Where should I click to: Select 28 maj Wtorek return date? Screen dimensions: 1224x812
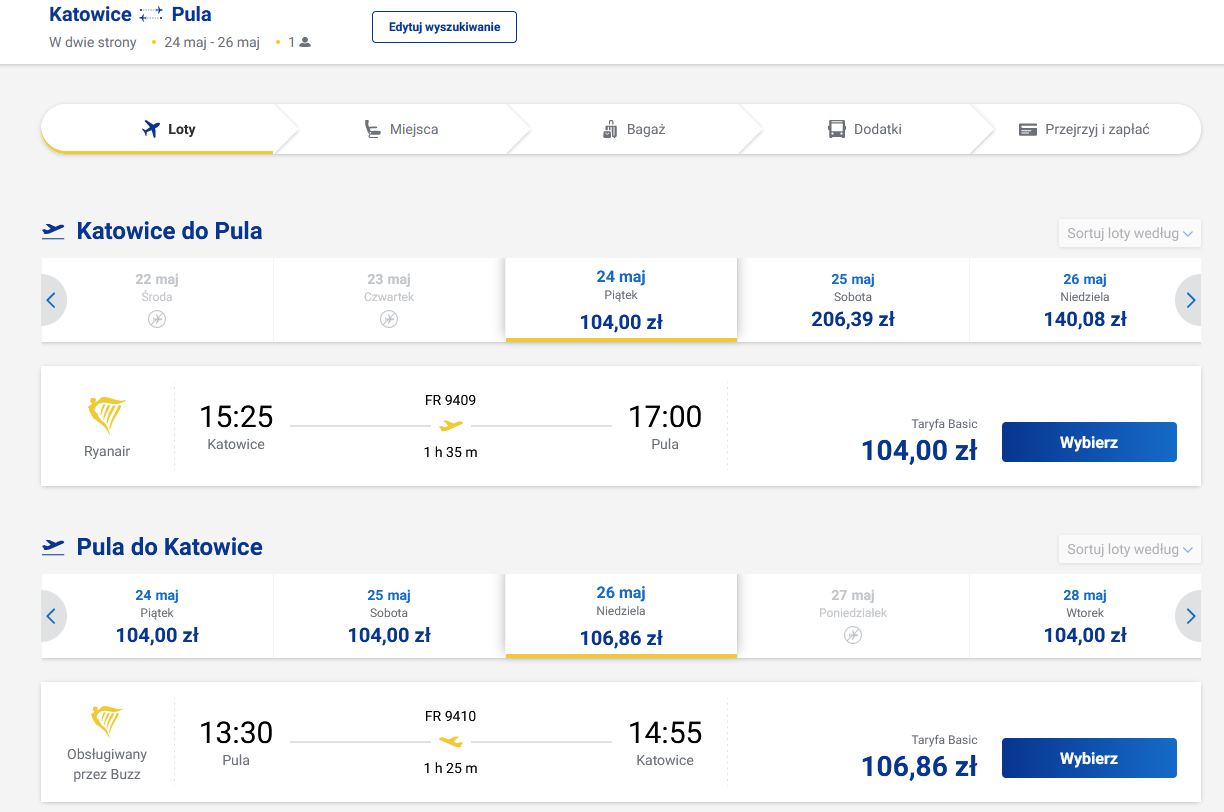[x=1085, y=616]
